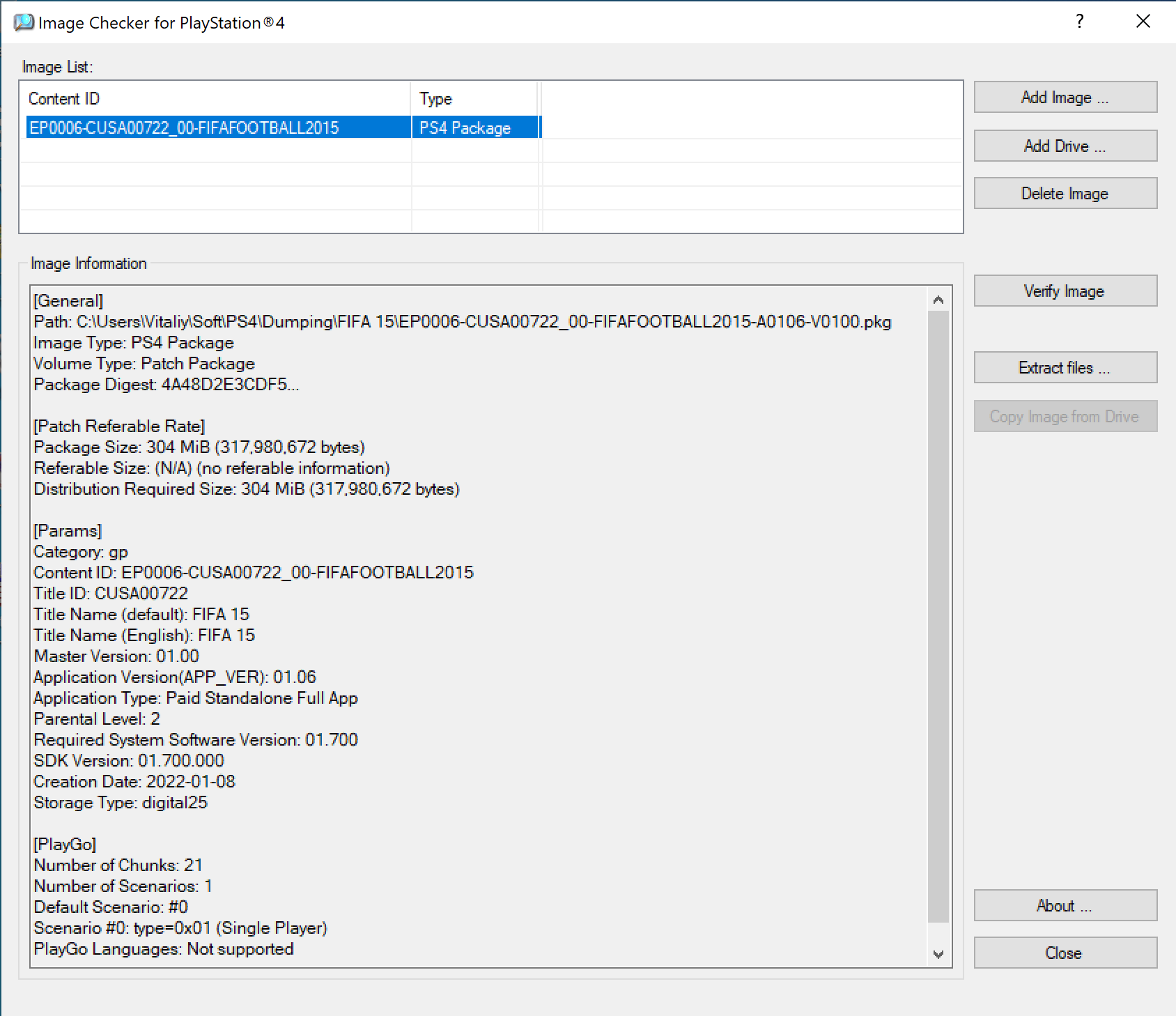Viewport: 1176px width, 1016px height.
Task: Click the SDK Version: 01.700.000 line
Action: 129,761
